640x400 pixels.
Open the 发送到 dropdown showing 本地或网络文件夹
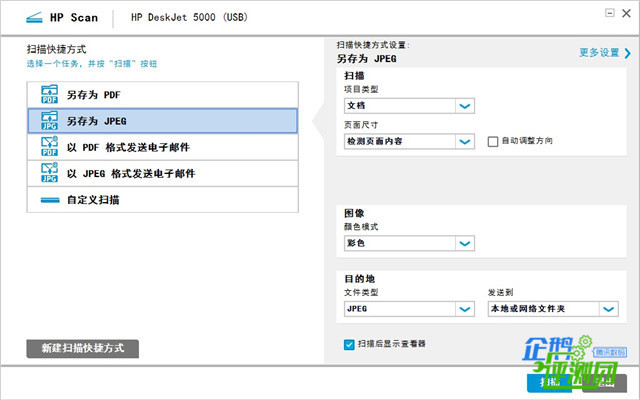click(x=553, y=309)
